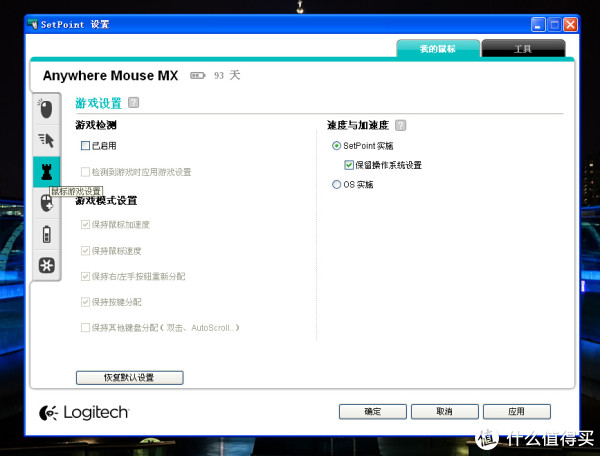Screen dimensions: 600x456
Task: Select the OS 实施 radio button
Action: [336, 185]
